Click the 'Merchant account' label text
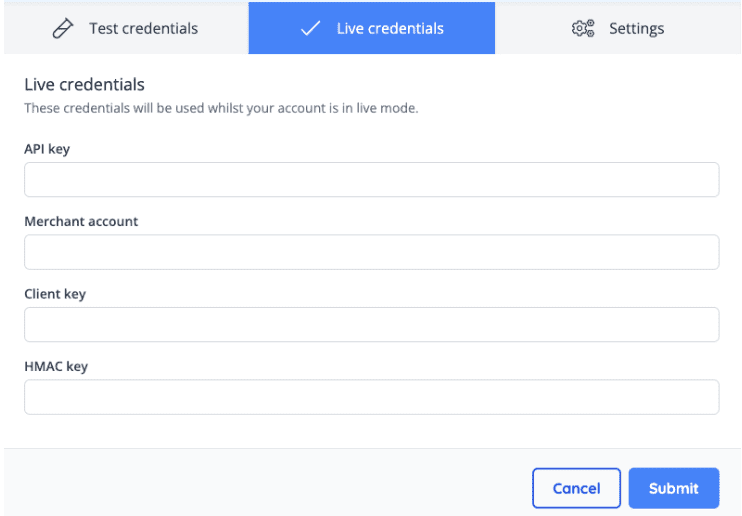 (x=81, y=221)
